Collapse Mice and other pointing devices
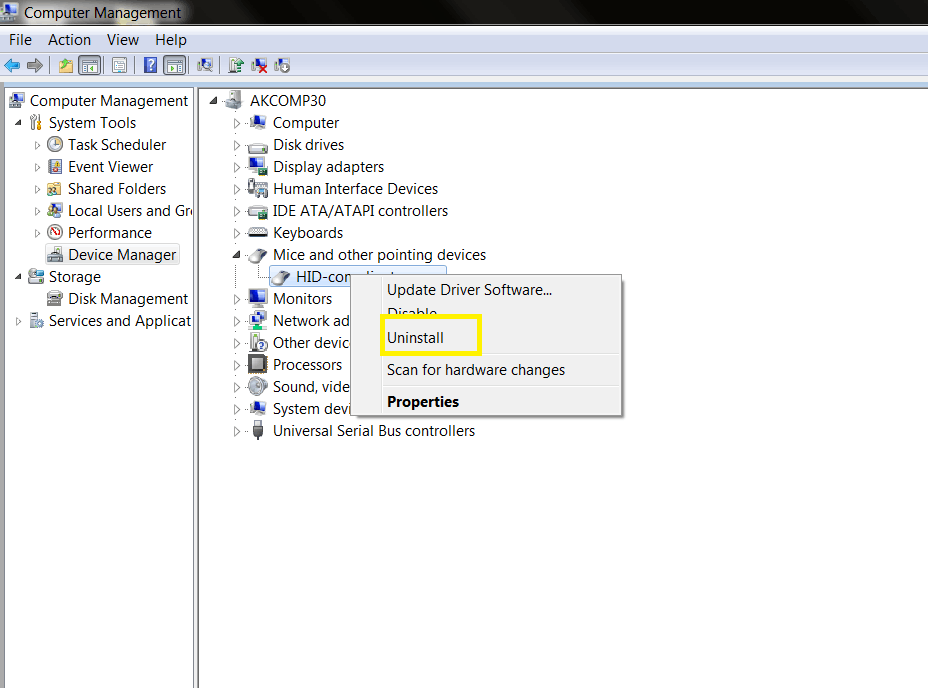Image resolution: width=928 pixels, height=688 pixels. [237, 255]
